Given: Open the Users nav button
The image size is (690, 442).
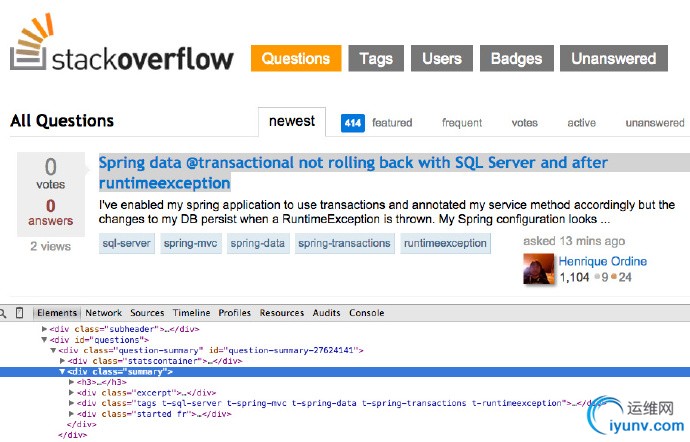Looking at the screenshot, I should (442, 58).
